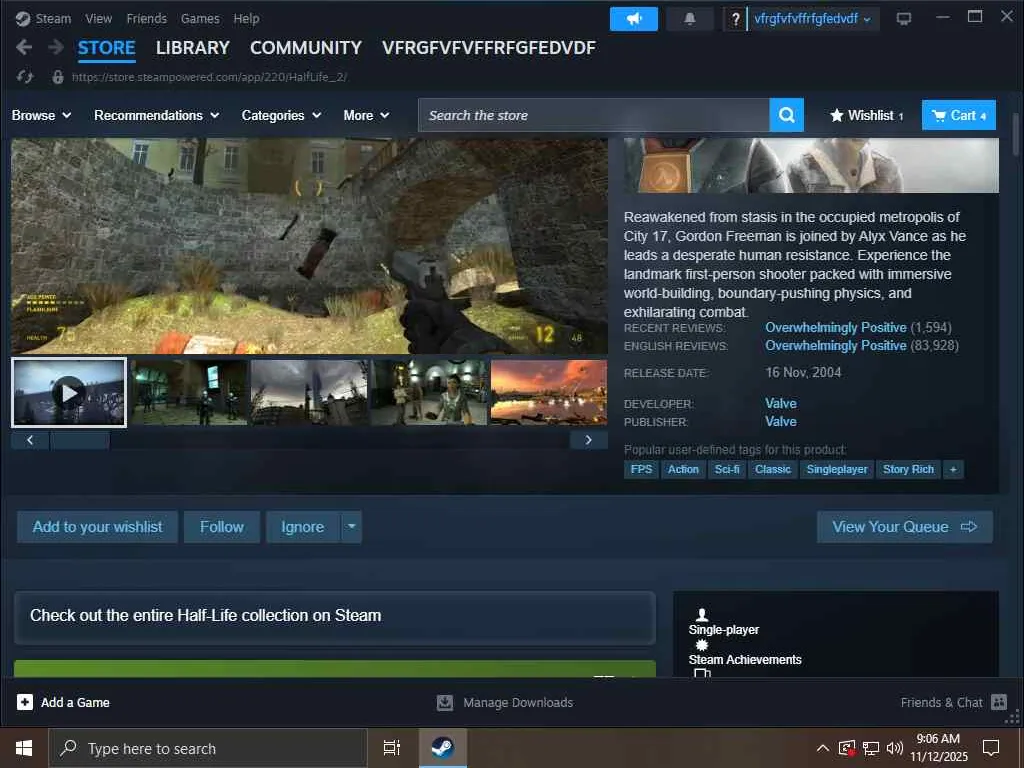Image resolution: width=1024 pixels, height=768 pixels.
Task: Open the Steam menu
Action: (x=53, y=19)
